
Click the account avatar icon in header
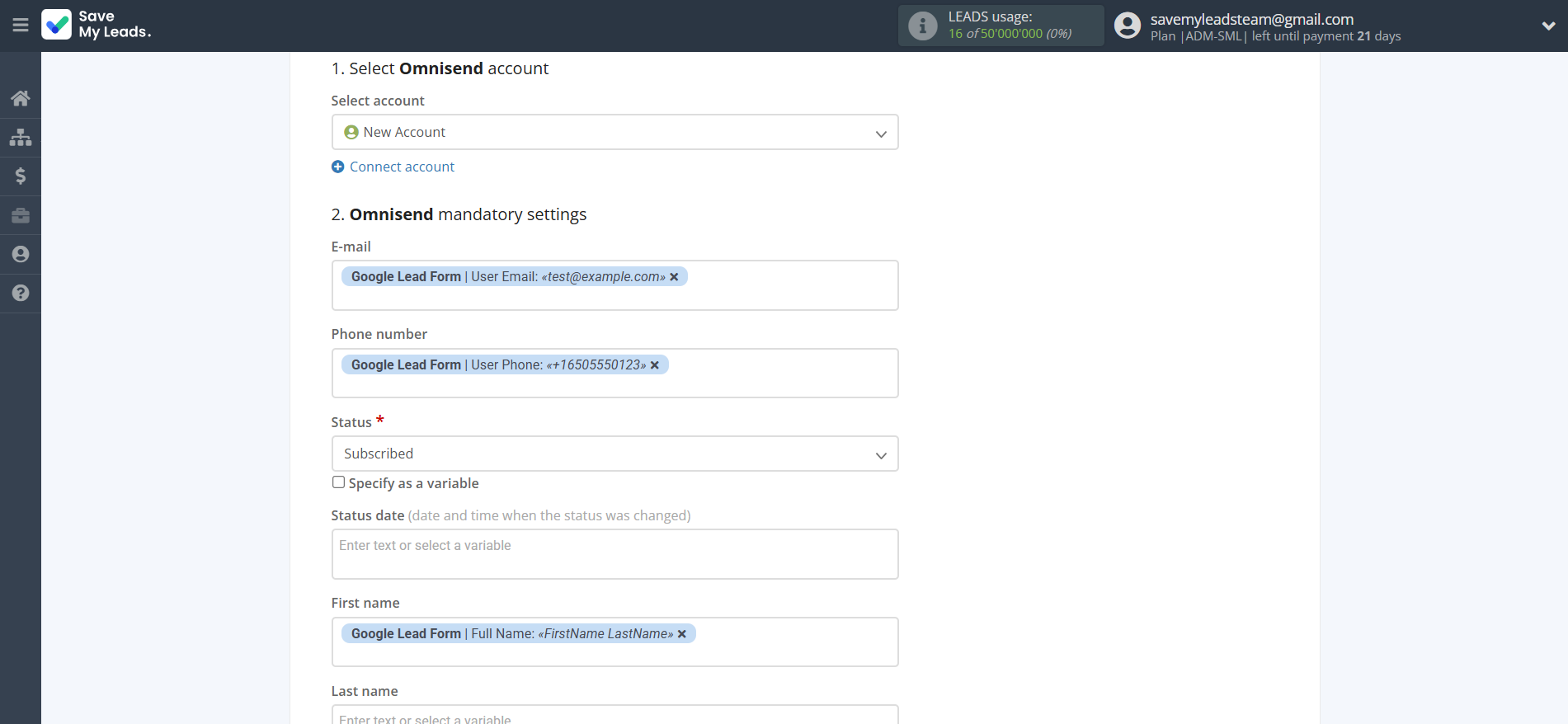point(1128,26)
